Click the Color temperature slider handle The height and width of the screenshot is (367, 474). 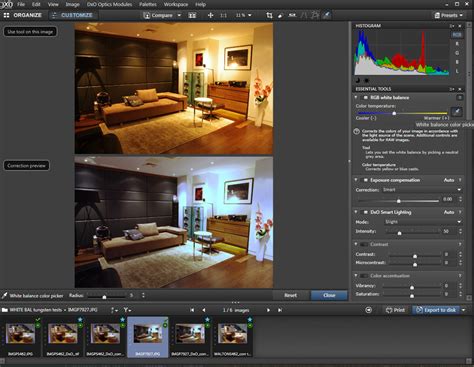click(394, 113)
